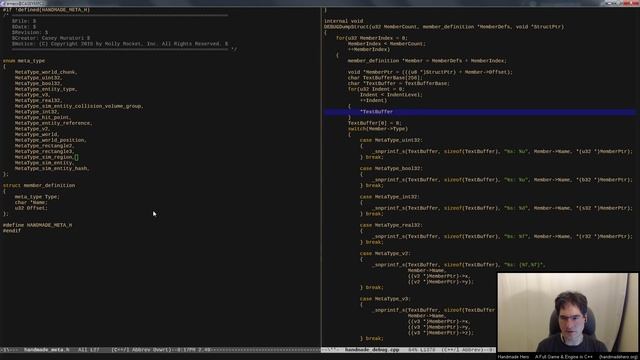Screen dimensions: 640x360
Task: Click 'MetaType_rectangle2,' enum entry
Action: coord(44,146)
